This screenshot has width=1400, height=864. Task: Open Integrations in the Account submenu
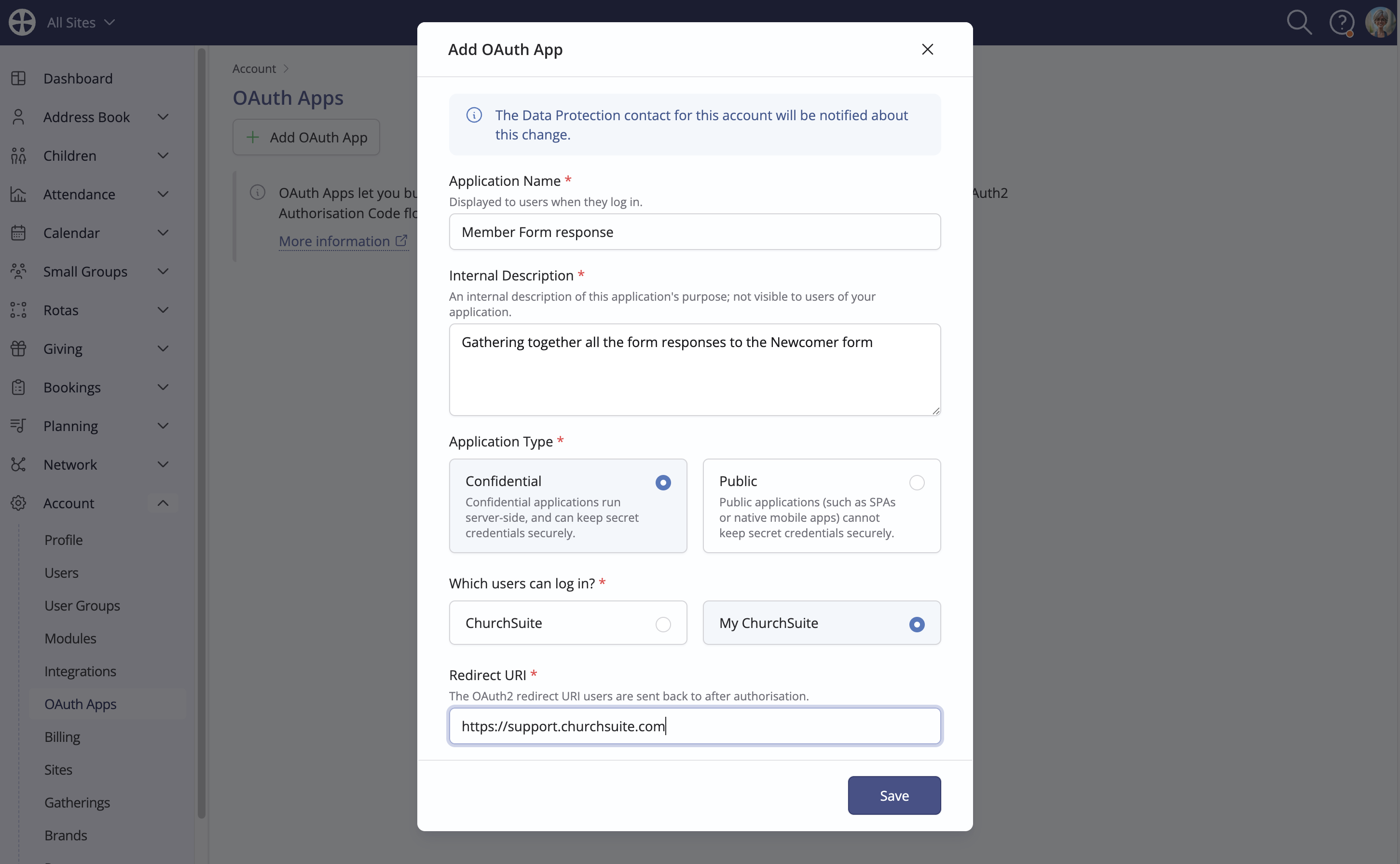[81, 671]
